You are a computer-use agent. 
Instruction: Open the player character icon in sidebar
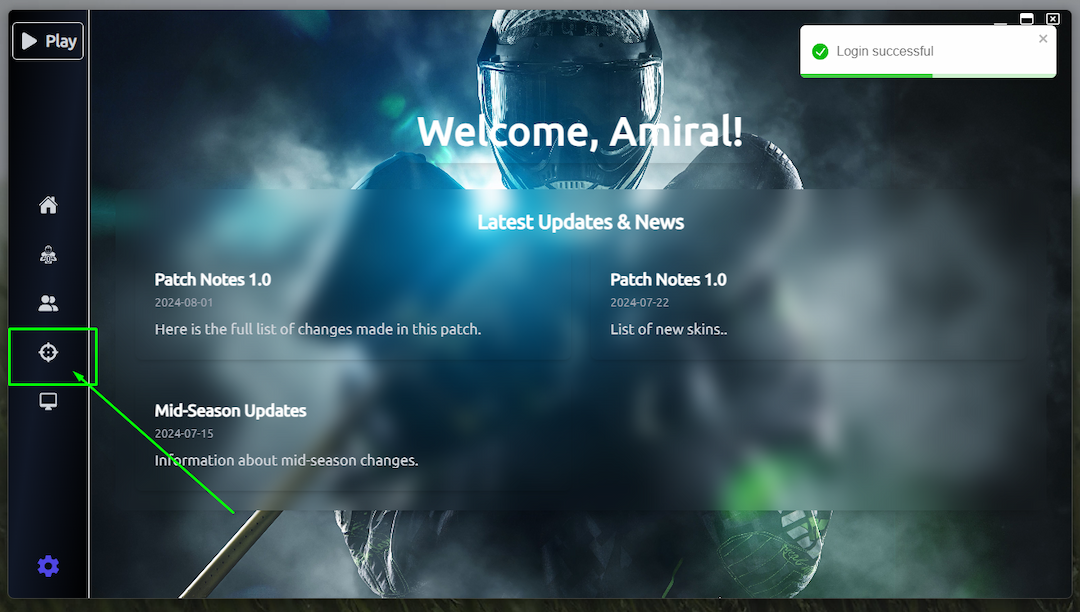tap(48, 255)
